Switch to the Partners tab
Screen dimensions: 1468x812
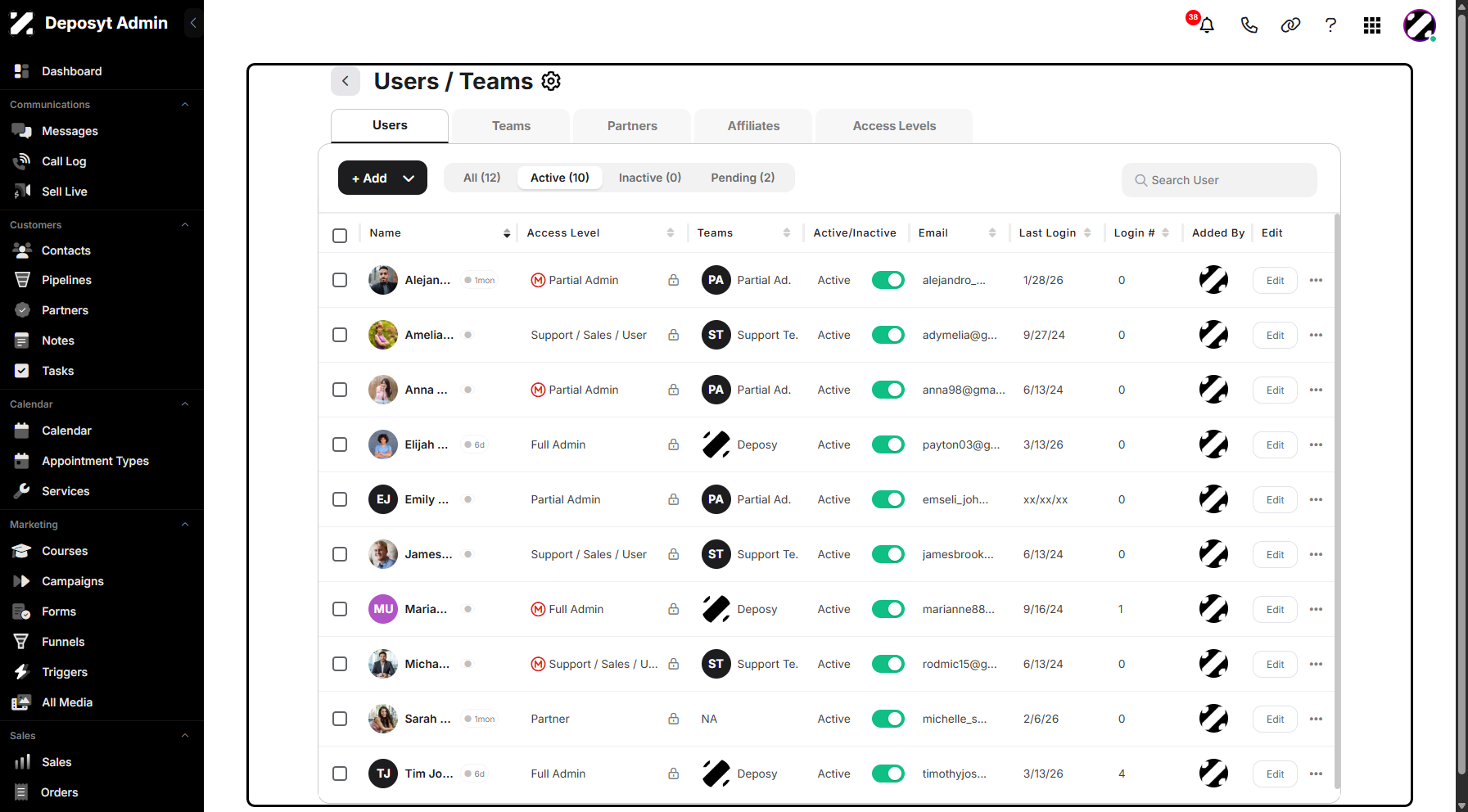tap(632, 126)
